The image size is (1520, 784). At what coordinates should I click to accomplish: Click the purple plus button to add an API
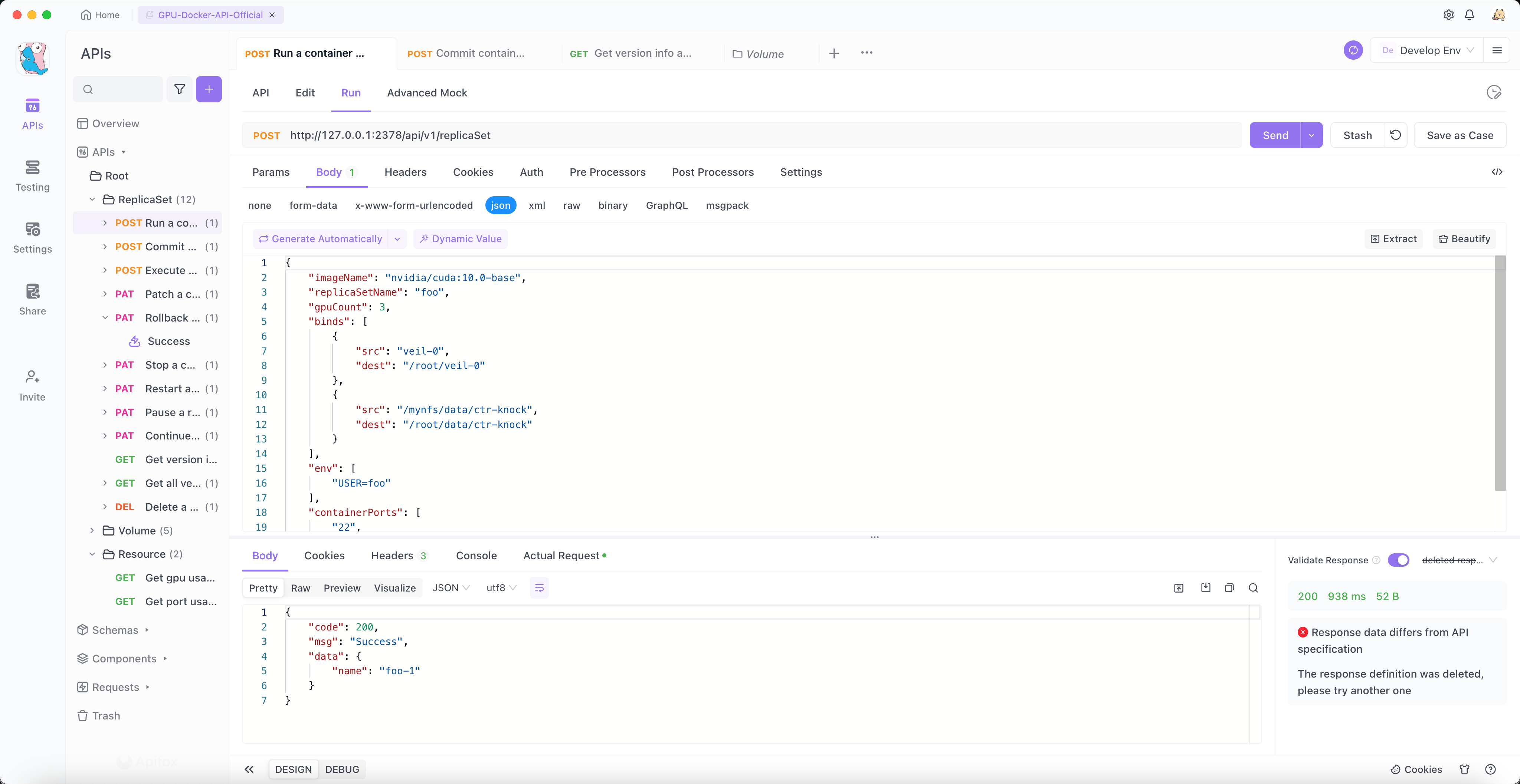click(209, 89)
